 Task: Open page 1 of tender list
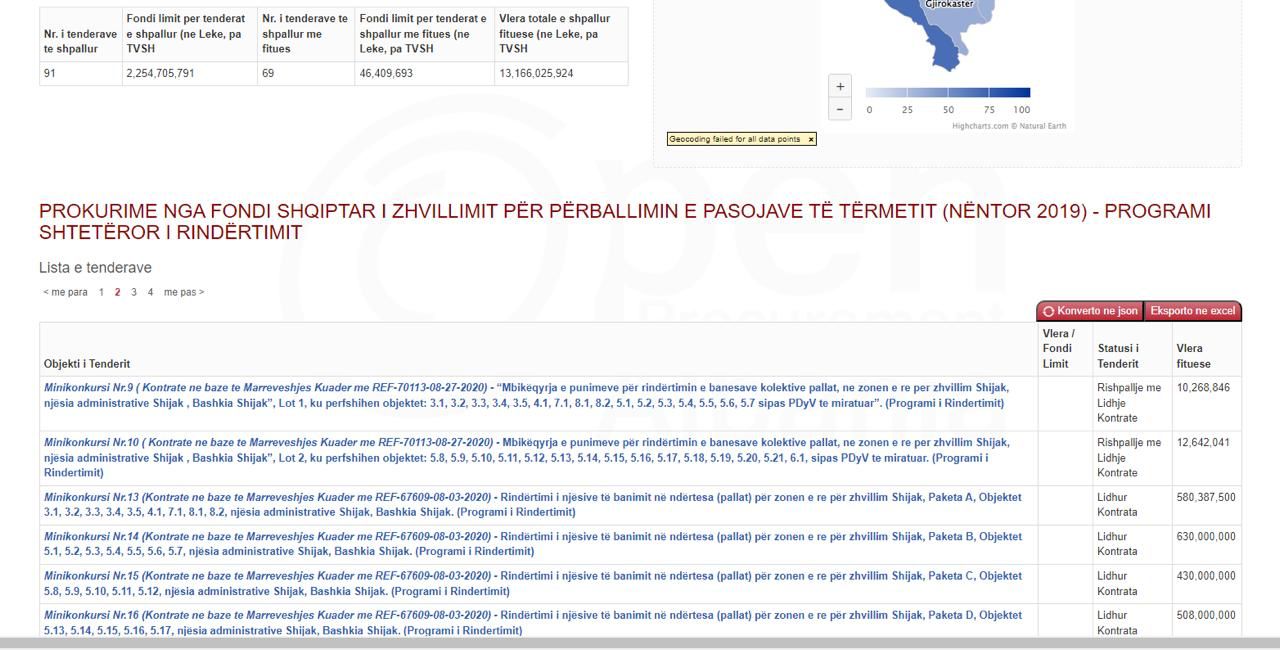tap(101, 293)
